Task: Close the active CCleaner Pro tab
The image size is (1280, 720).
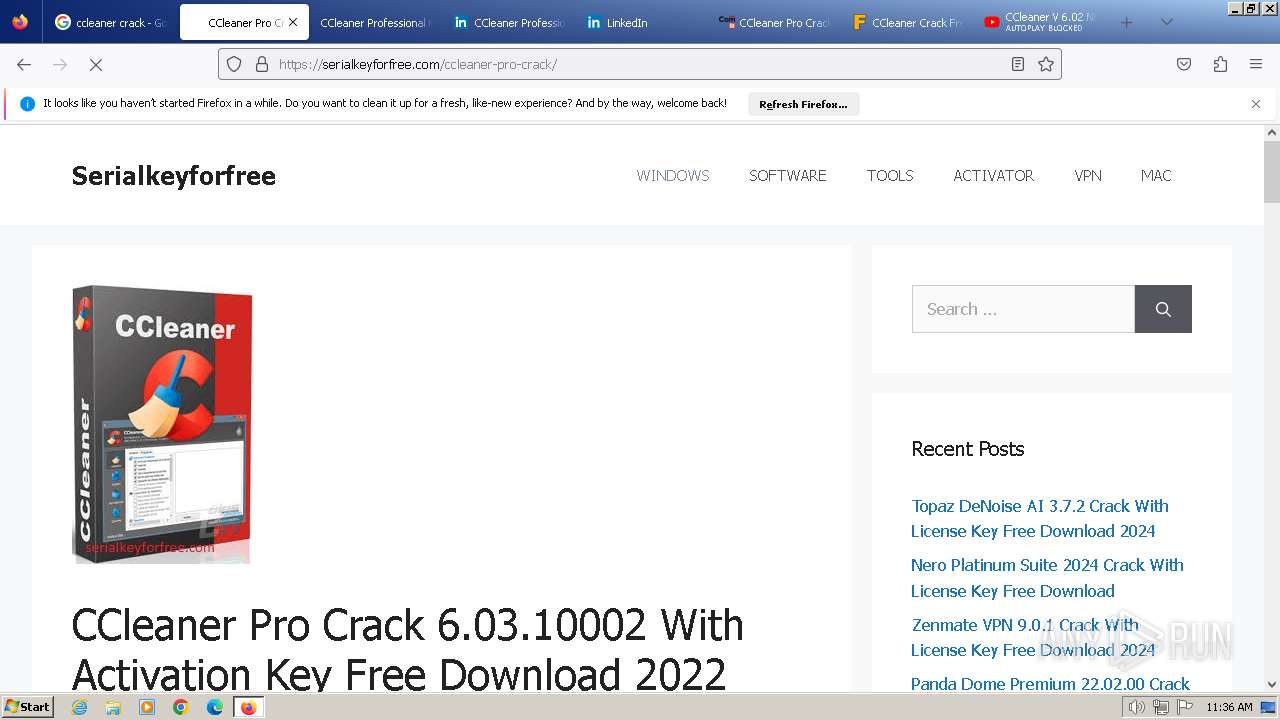Action: tap(293, 22)
